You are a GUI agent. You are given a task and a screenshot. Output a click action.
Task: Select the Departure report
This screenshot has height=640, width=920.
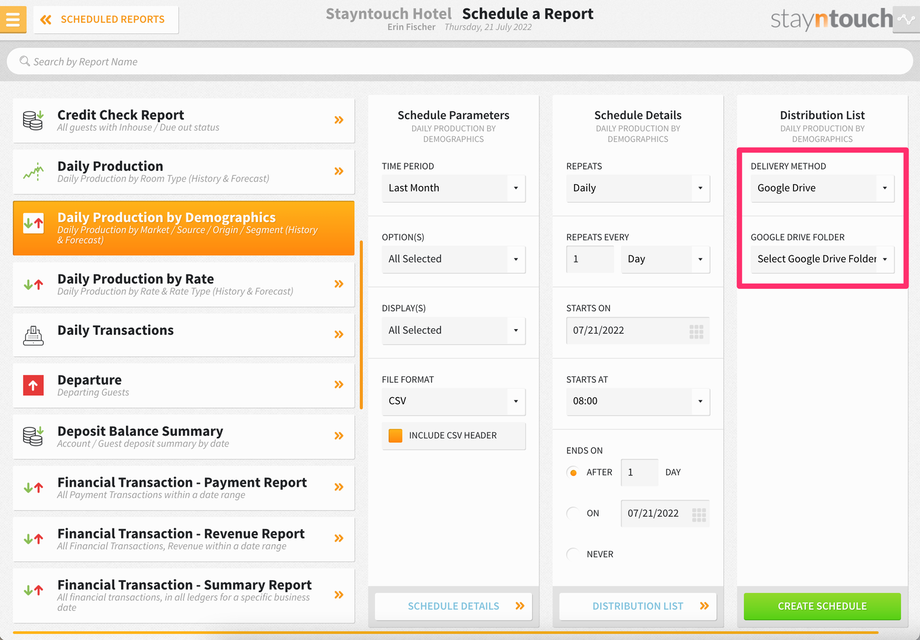coord(184,385)
